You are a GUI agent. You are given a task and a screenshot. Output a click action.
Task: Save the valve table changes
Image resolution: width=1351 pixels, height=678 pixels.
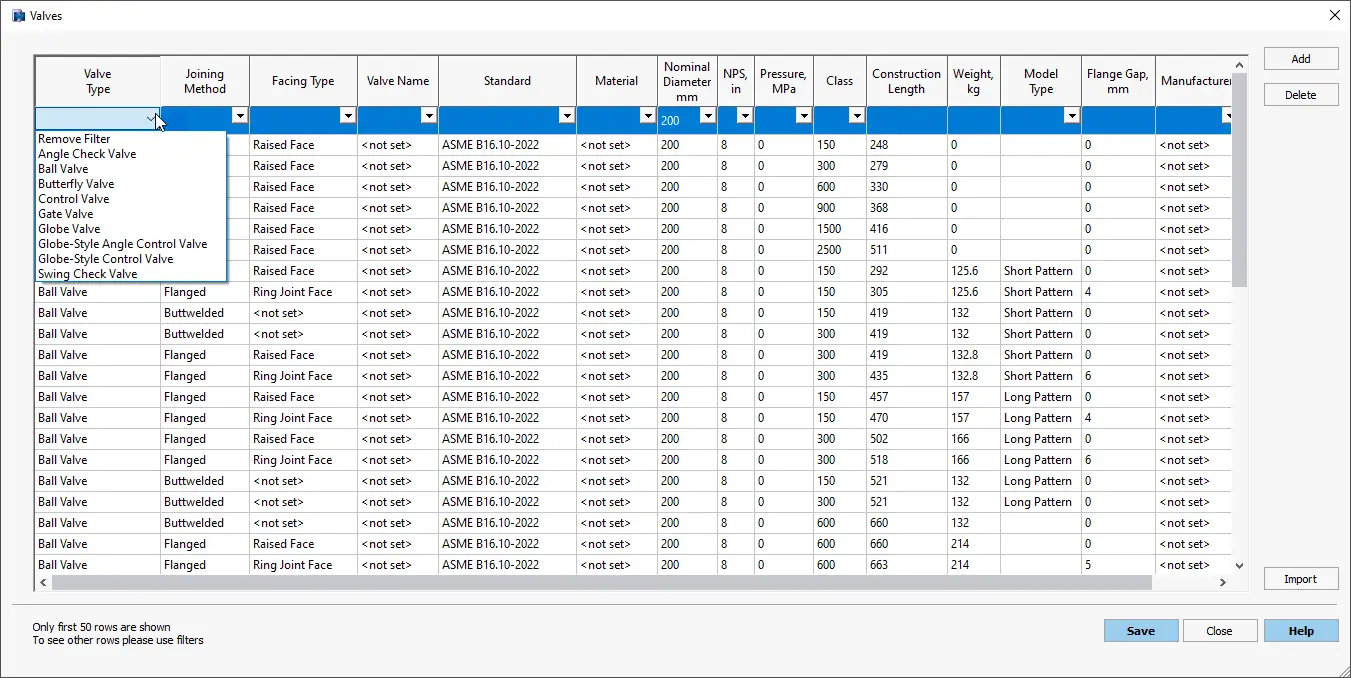pos(1140,630)
